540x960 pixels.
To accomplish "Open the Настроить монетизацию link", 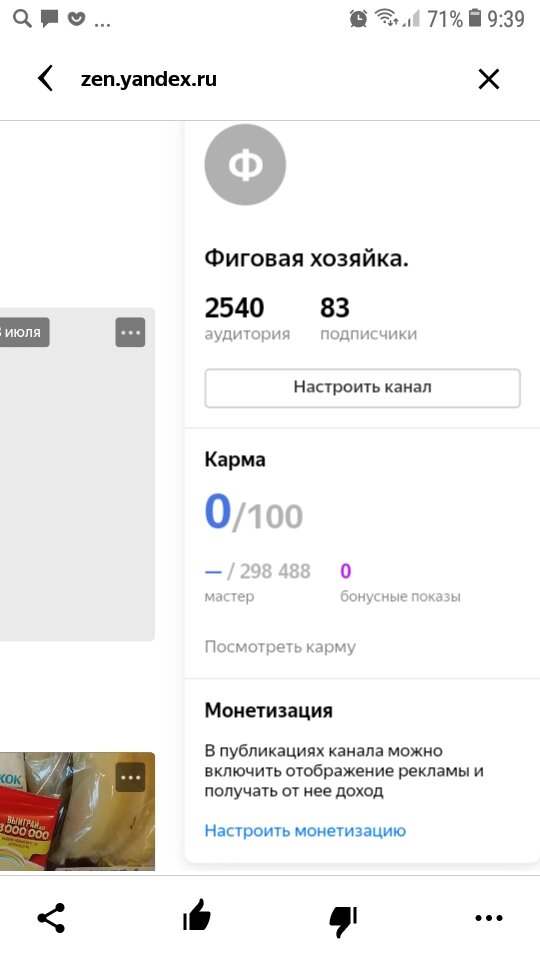I will [x=305, y=831].
